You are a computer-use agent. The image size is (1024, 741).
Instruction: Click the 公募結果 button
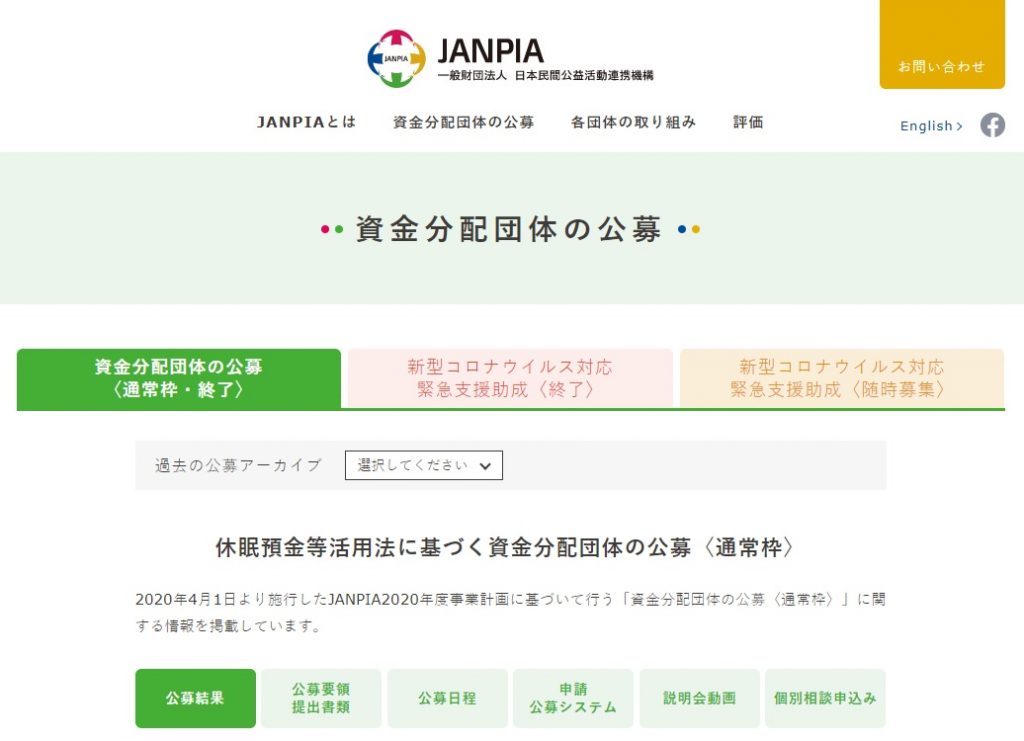click(195, 698)
